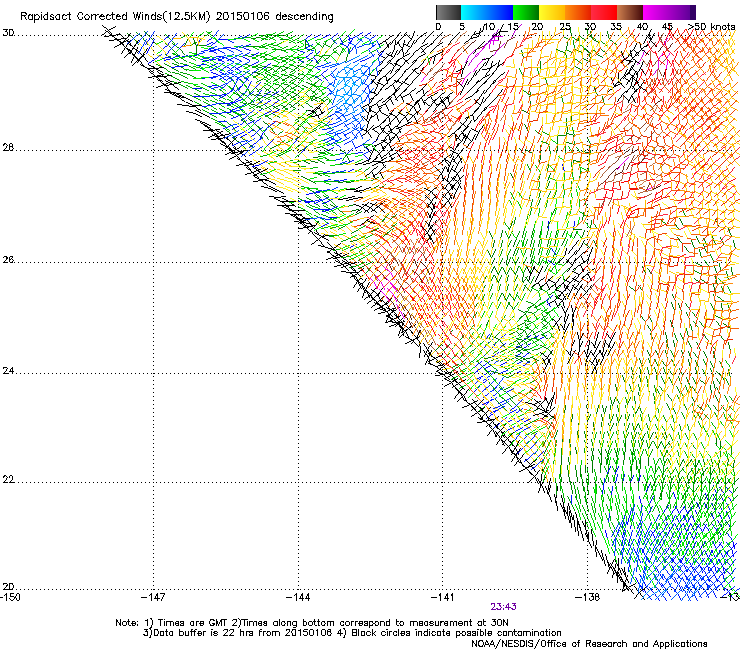Click the cyan-blue 5-15 knots legend band
Screen dimensions: 740x650
(487, 12)
